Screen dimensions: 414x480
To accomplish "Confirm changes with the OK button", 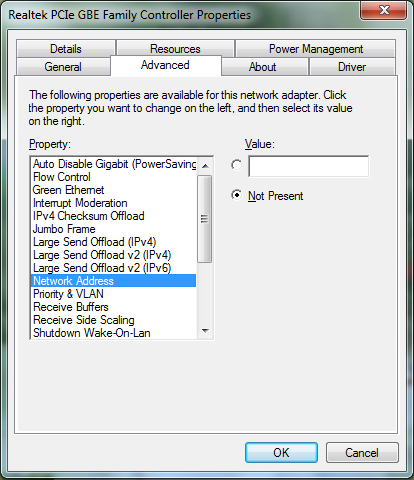I will (x=281, y=452).
